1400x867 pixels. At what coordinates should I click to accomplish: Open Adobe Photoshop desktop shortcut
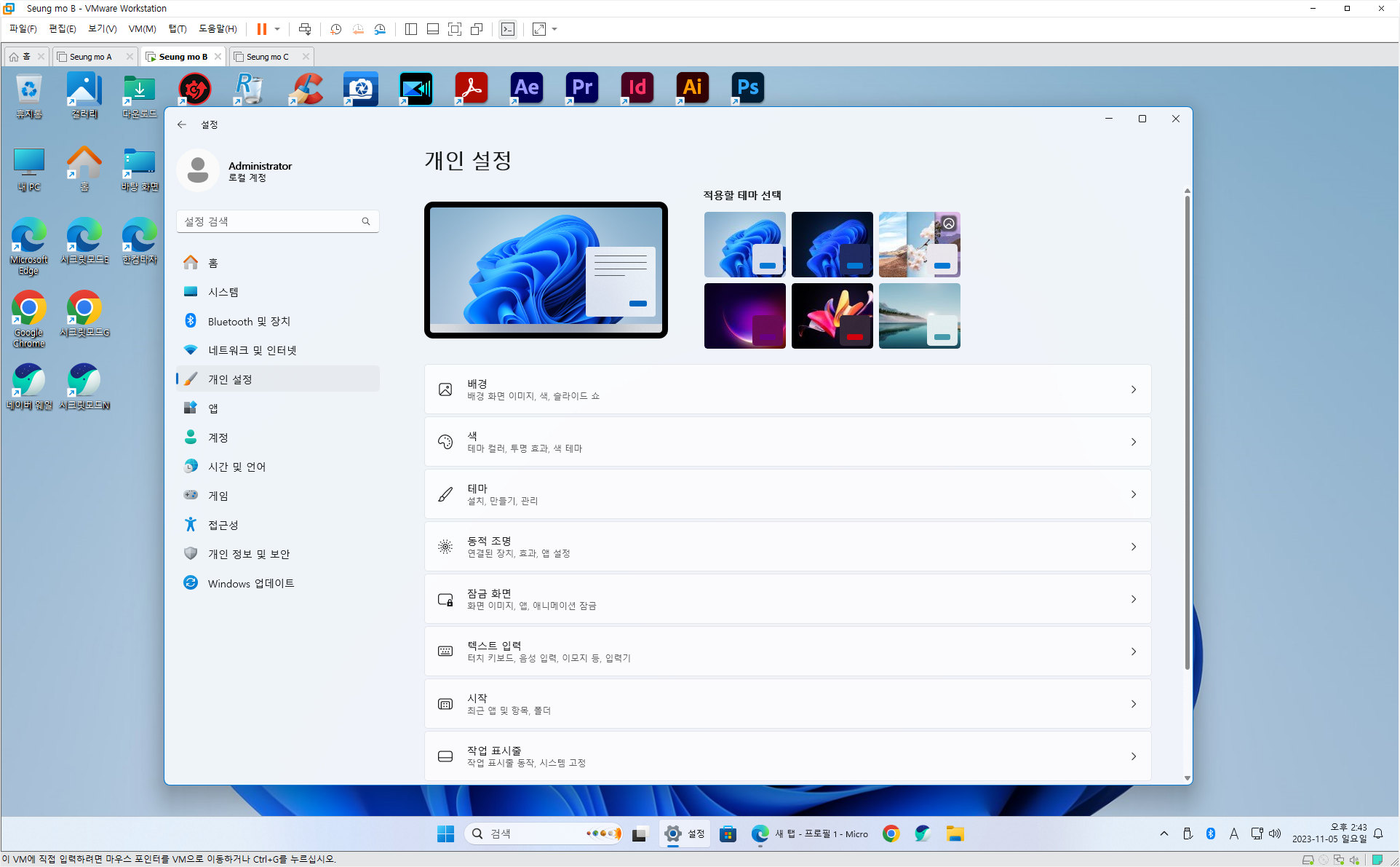(x=747, y=88)
